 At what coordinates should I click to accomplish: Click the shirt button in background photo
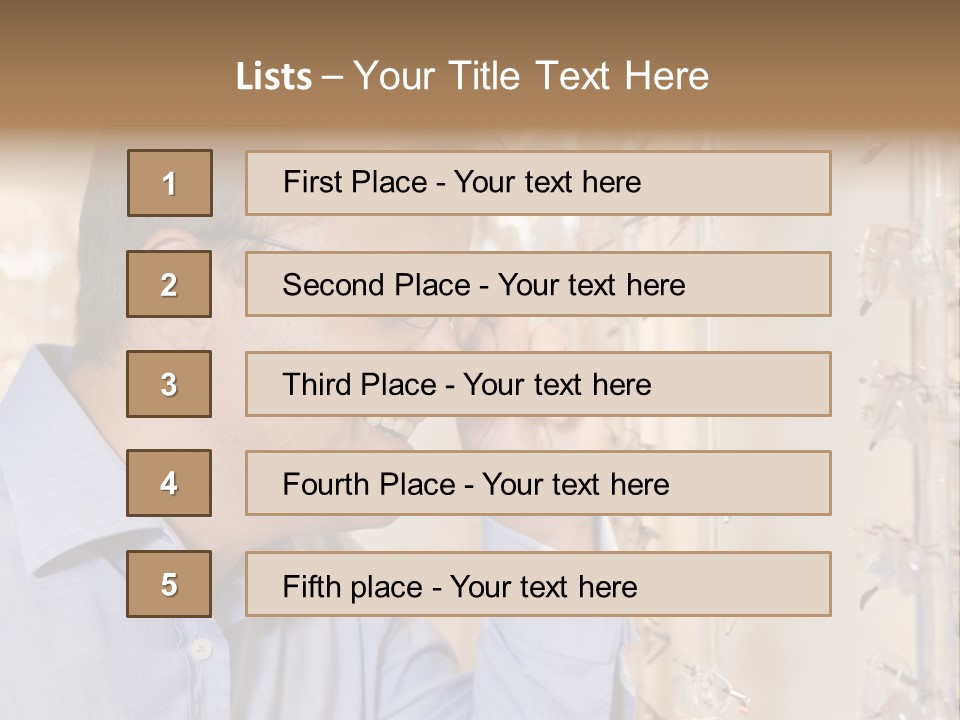(201, 649)
